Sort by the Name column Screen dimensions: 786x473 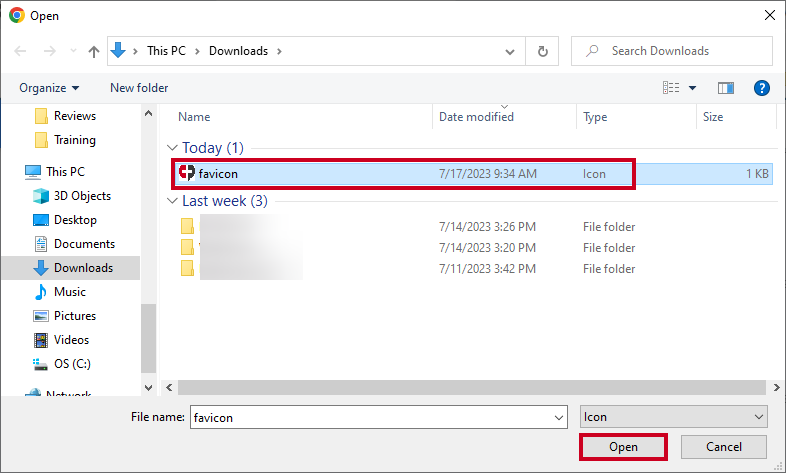pos(194,117)
